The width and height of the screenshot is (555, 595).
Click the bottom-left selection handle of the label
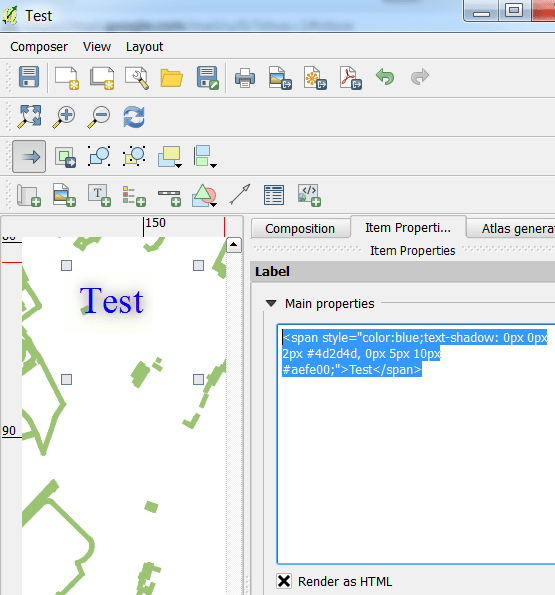coord(66,379)
